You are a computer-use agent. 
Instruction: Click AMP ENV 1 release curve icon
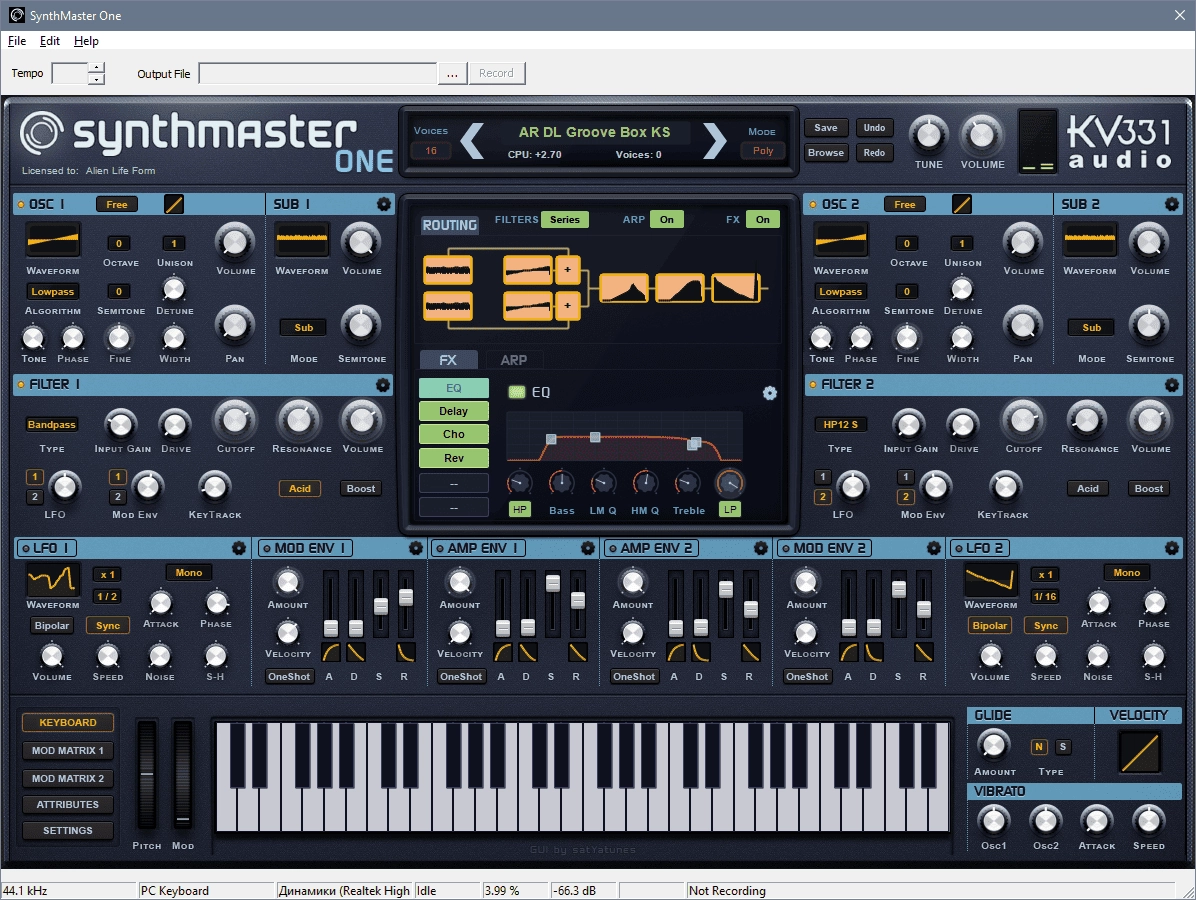pyautogui.click(x=577, y=652)
